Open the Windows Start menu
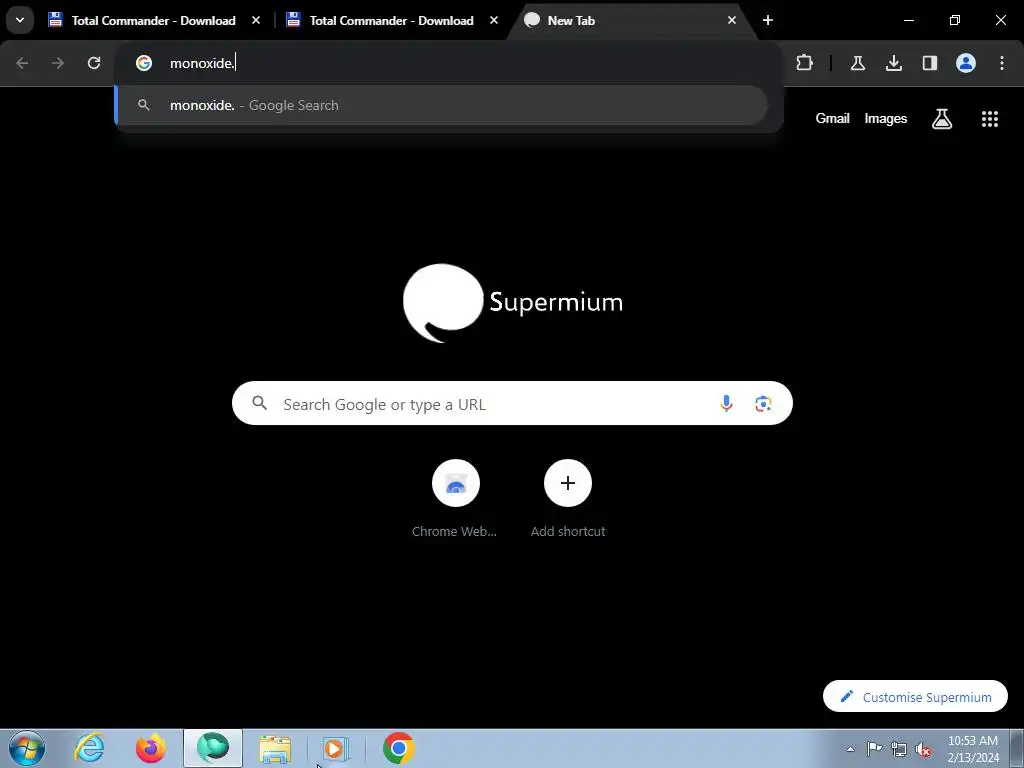Image resolution: width=1024 pixels, height=768 pixels. click(x=27, y=748)
